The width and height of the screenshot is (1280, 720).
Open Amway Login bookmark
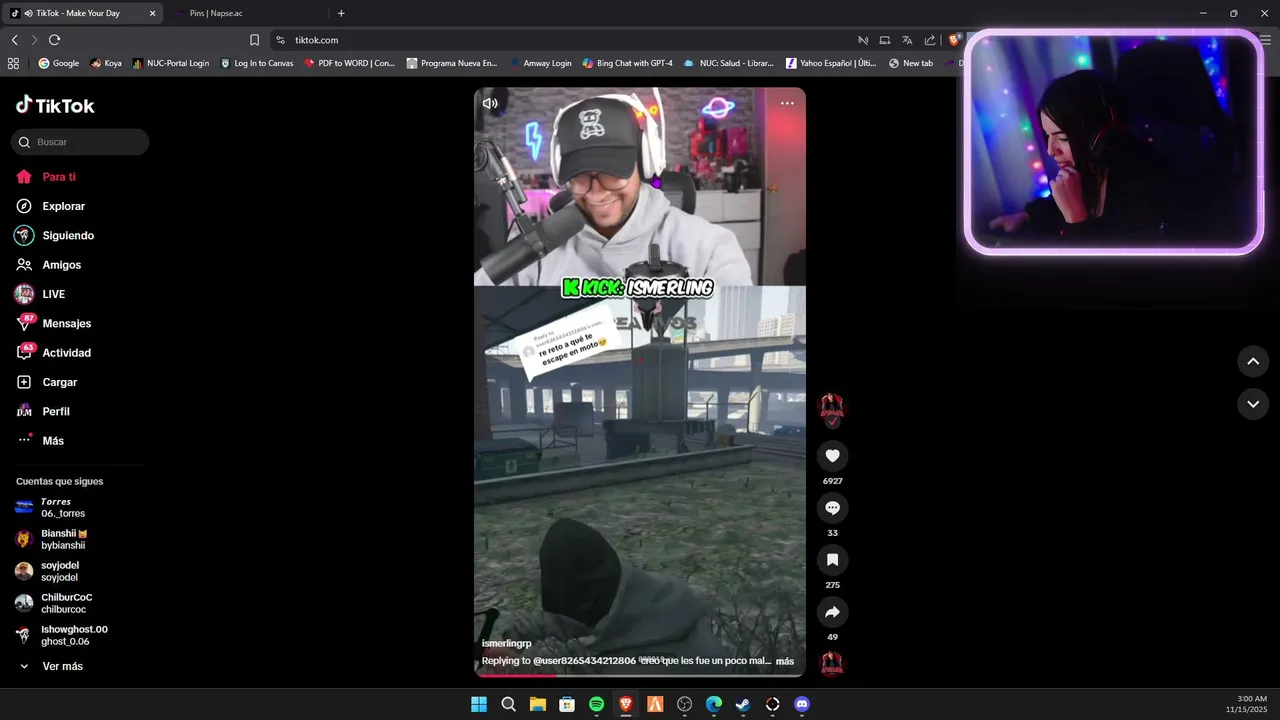pos(541,63)
